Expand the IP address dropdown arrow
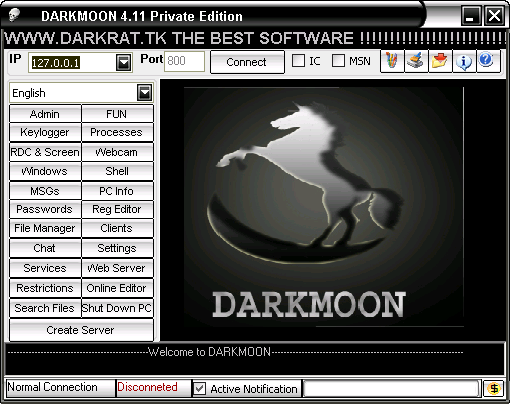Viewport: 510px width, 404px height. (x=123, y=62)
